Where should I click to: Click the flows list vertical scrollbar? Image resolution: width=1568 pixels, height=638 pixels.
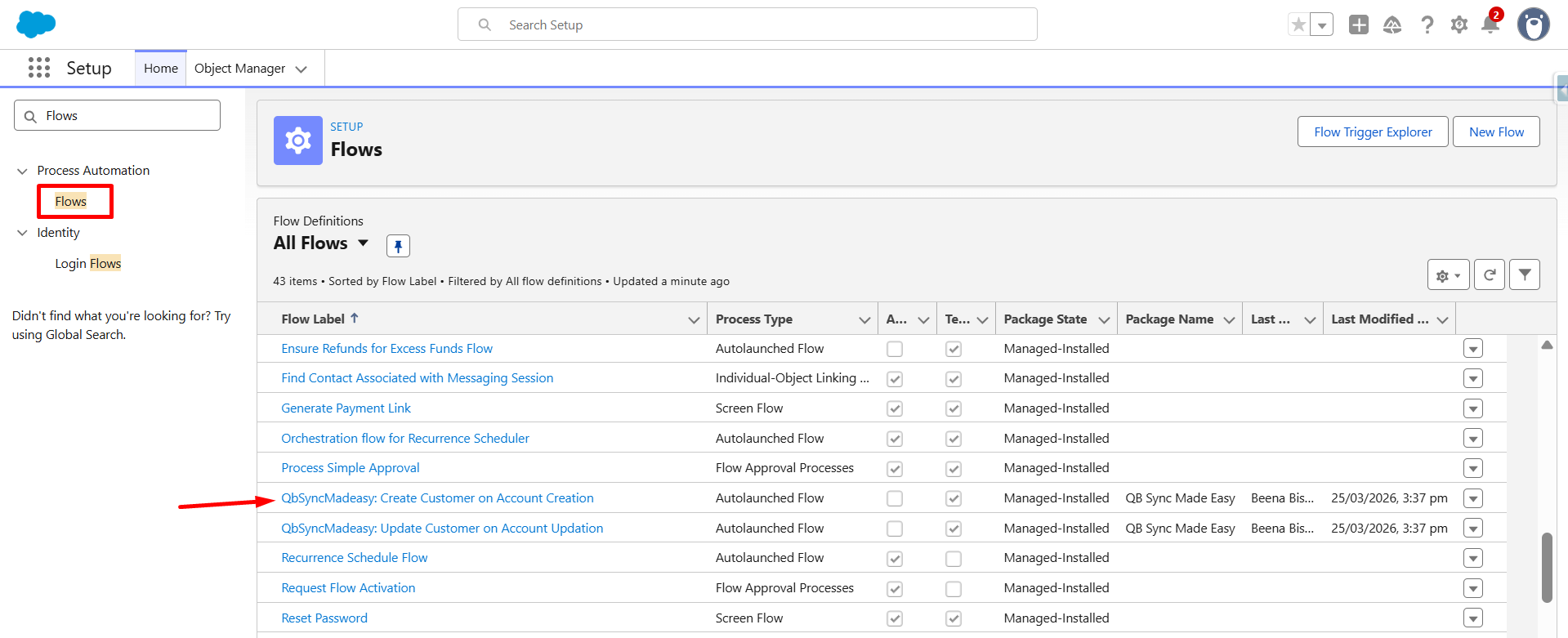point(1546,568)
